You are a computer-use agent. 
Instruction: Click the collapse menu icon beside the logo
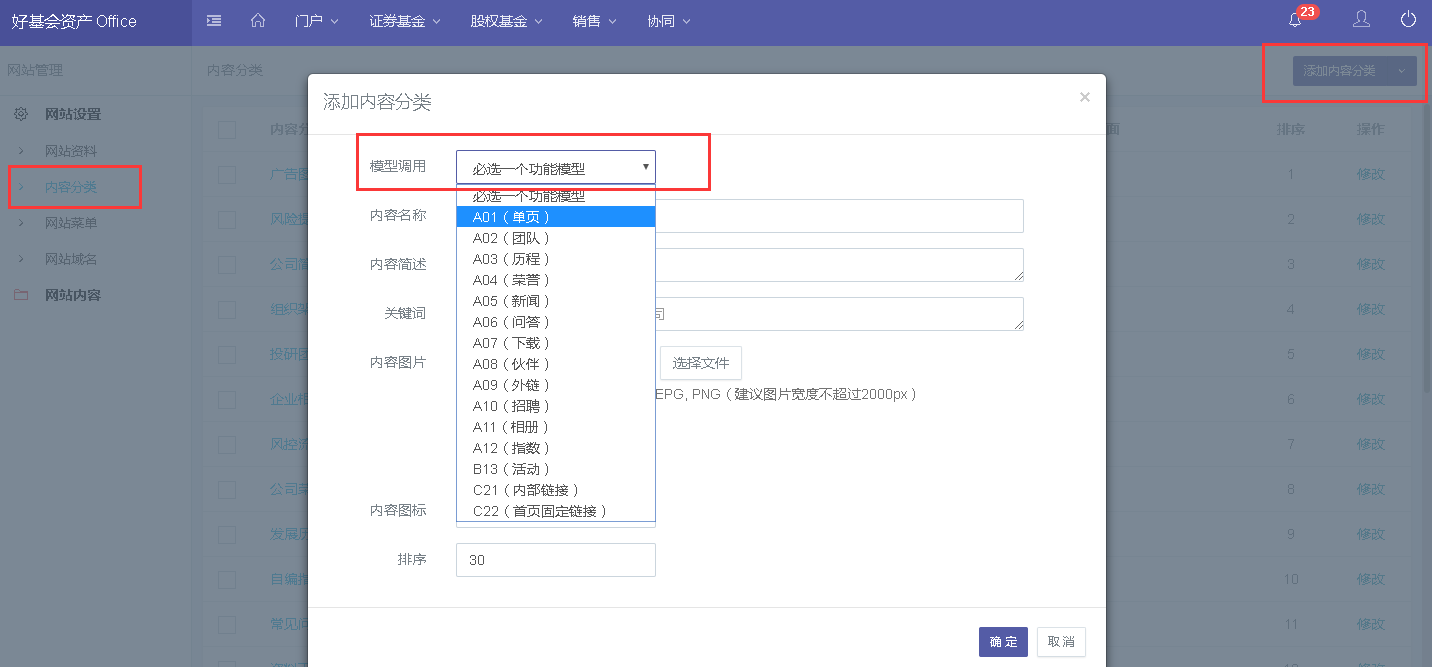click(213, 19)
